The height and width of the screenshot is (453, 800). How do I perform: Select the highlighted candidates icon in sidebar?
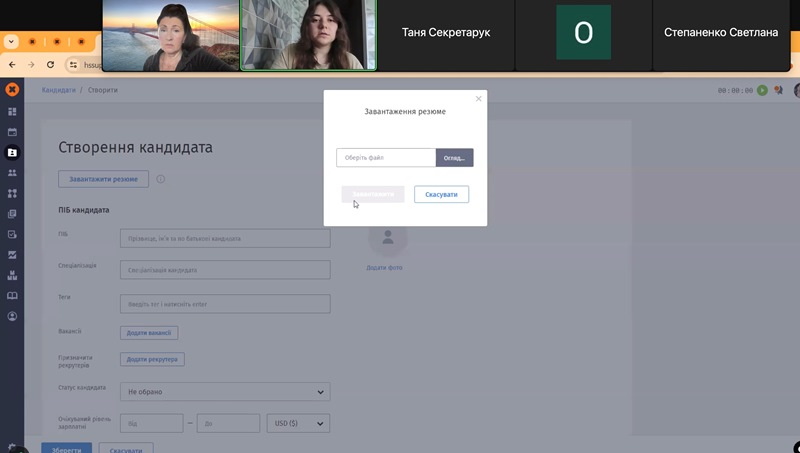[12, 153]
